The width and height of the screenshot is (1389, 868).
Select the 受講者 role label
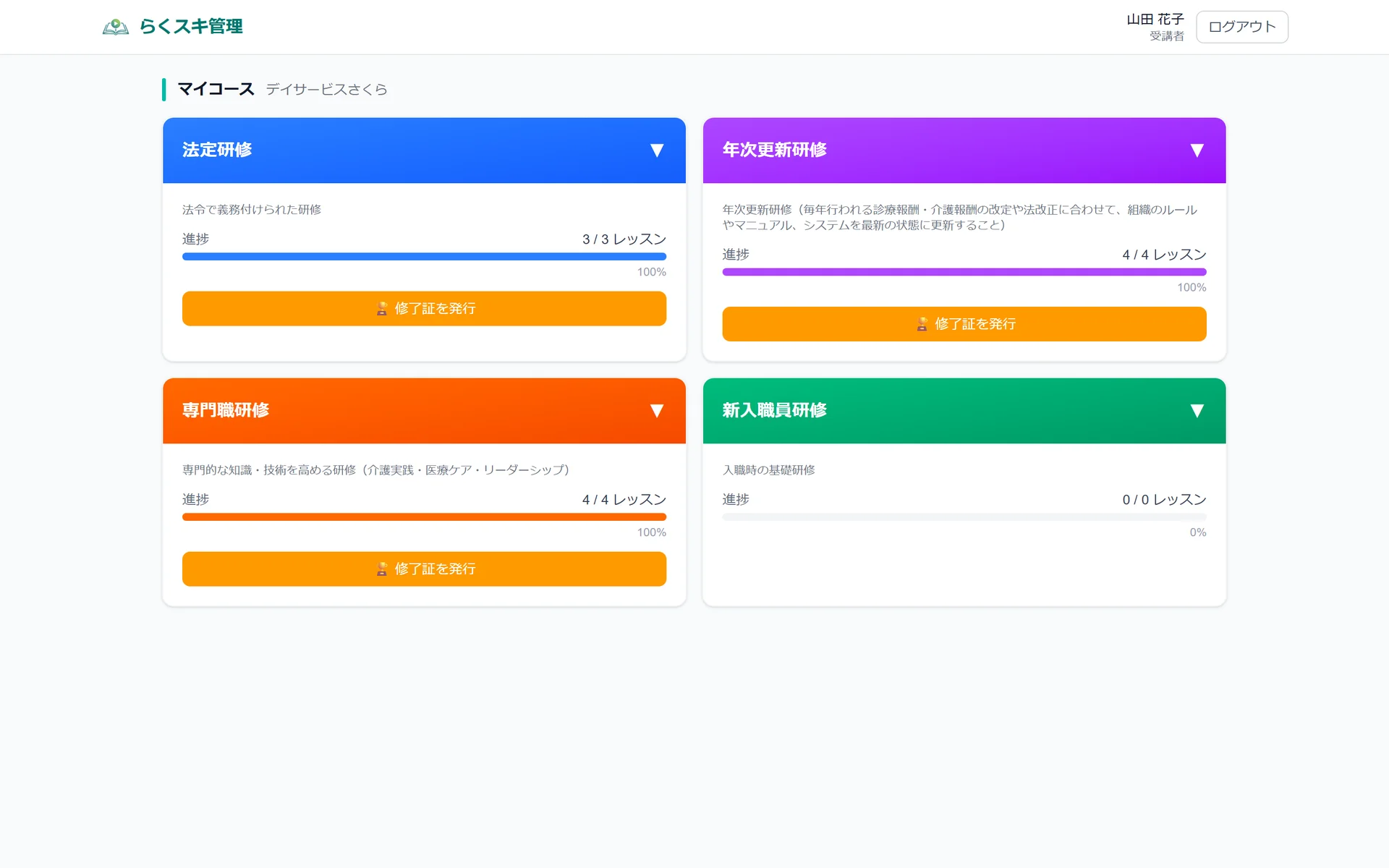(1166, 36)
